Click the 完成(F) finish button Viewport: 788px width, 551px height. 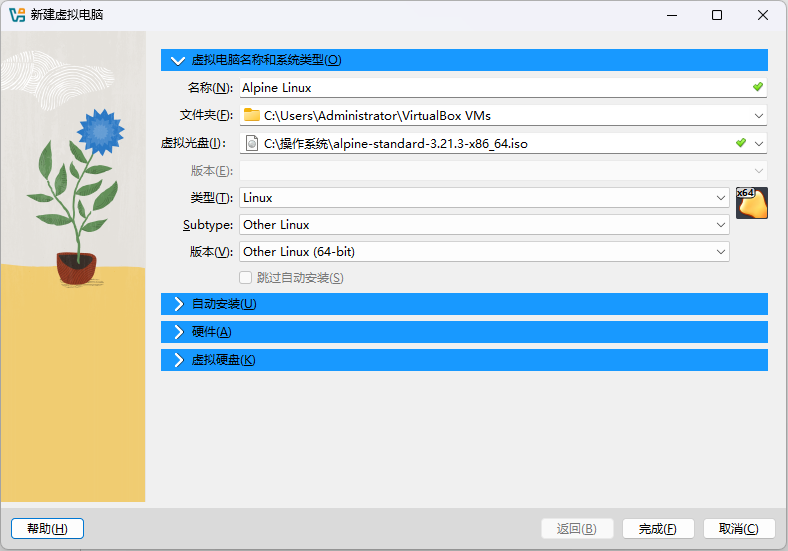pyautogui.click(x=658, y=529)
